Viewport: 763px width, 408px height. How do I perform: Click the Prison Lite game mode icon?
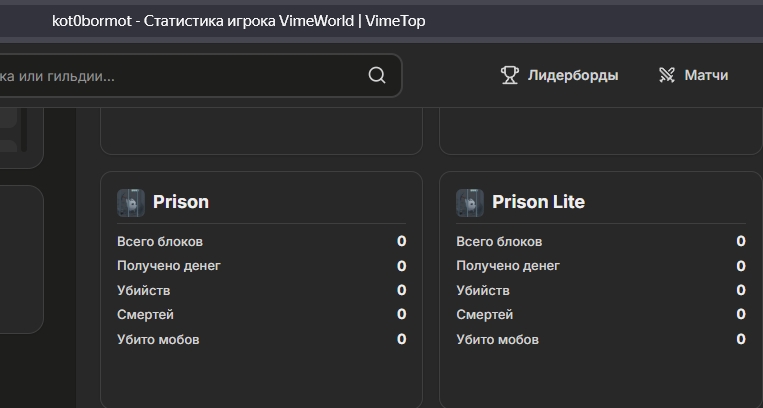(470, 202)
